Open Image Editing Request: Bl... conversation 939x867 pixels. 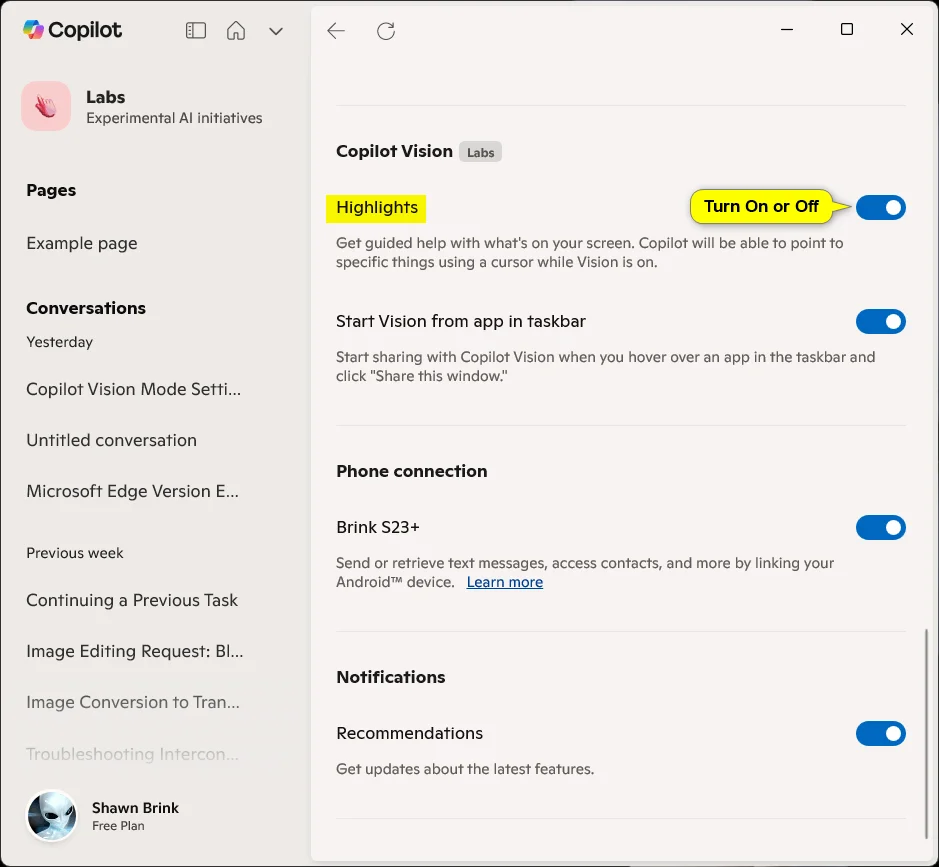click(x=135, y=651)
